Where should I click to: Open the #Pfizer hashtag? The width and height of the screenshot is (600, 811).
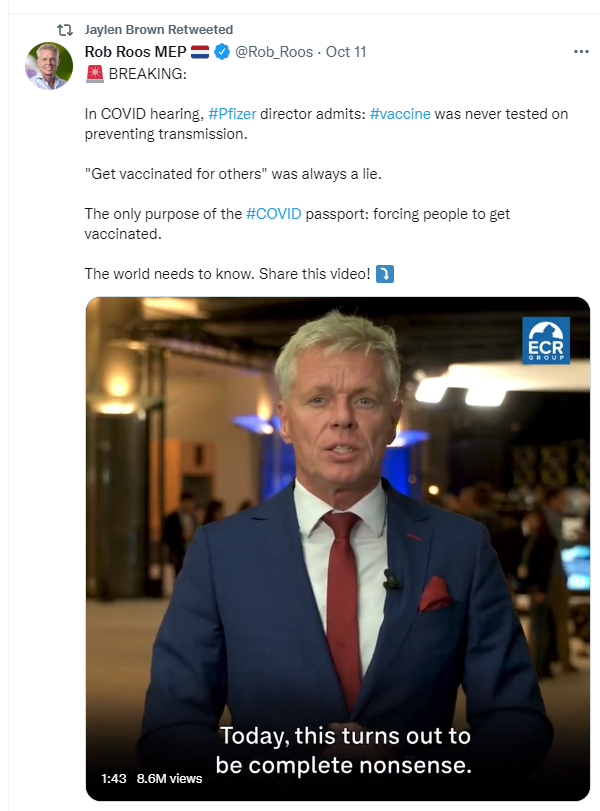232,114
